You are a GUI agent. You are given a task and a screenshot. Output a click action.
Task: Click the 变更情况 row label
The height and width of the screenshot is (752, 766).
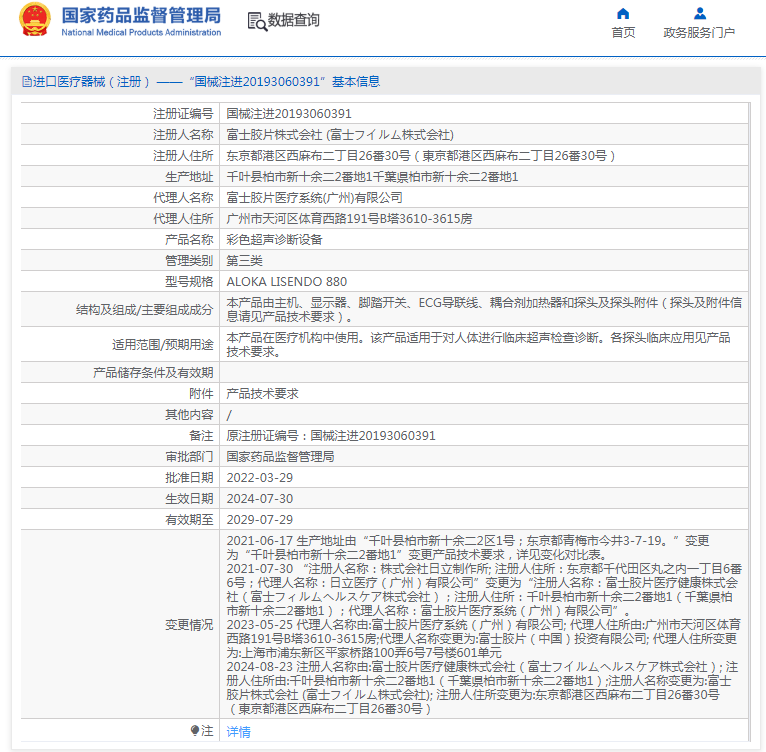188,625
